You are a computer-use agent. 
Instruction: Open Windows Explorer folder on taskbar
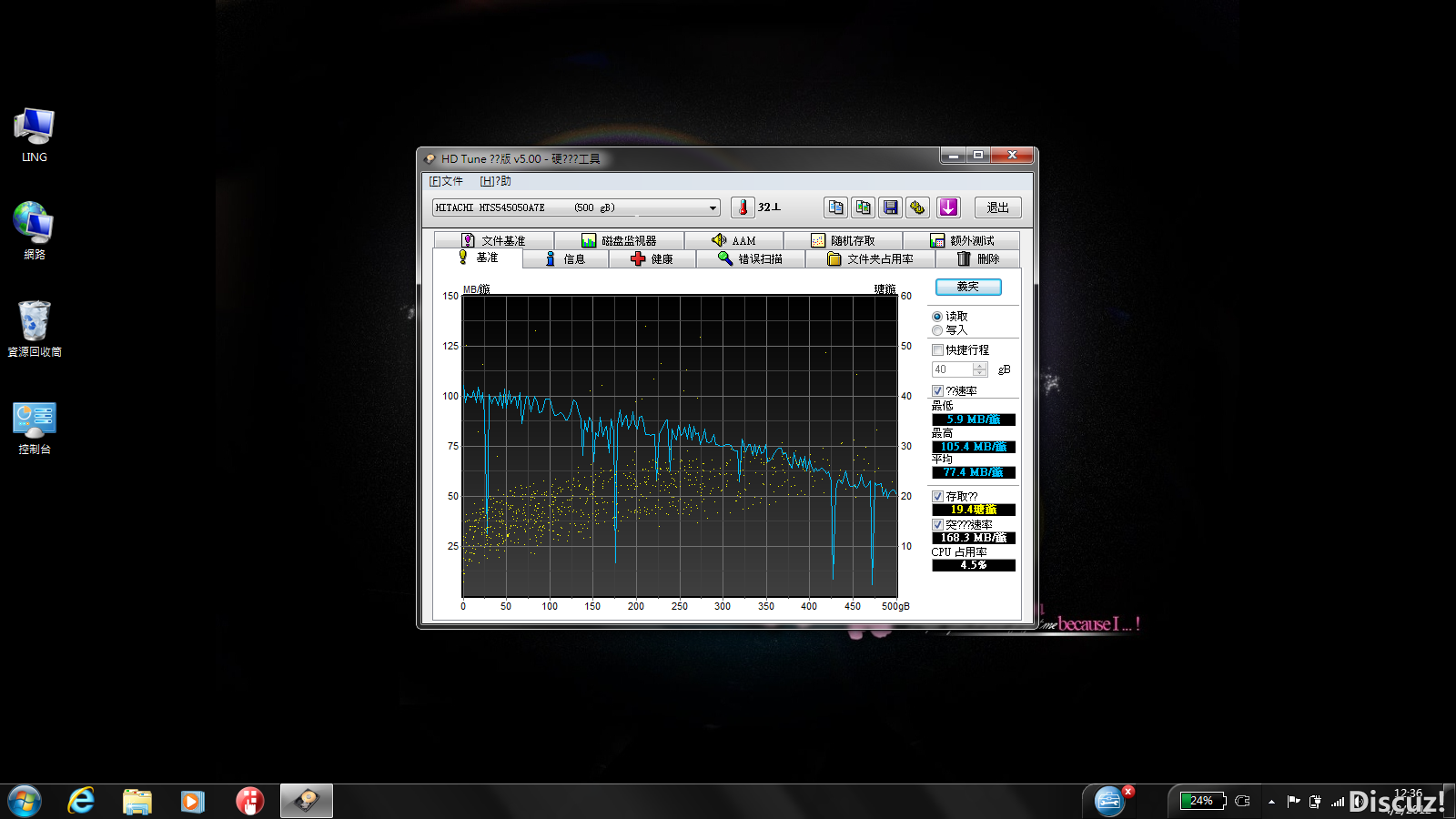137,801
